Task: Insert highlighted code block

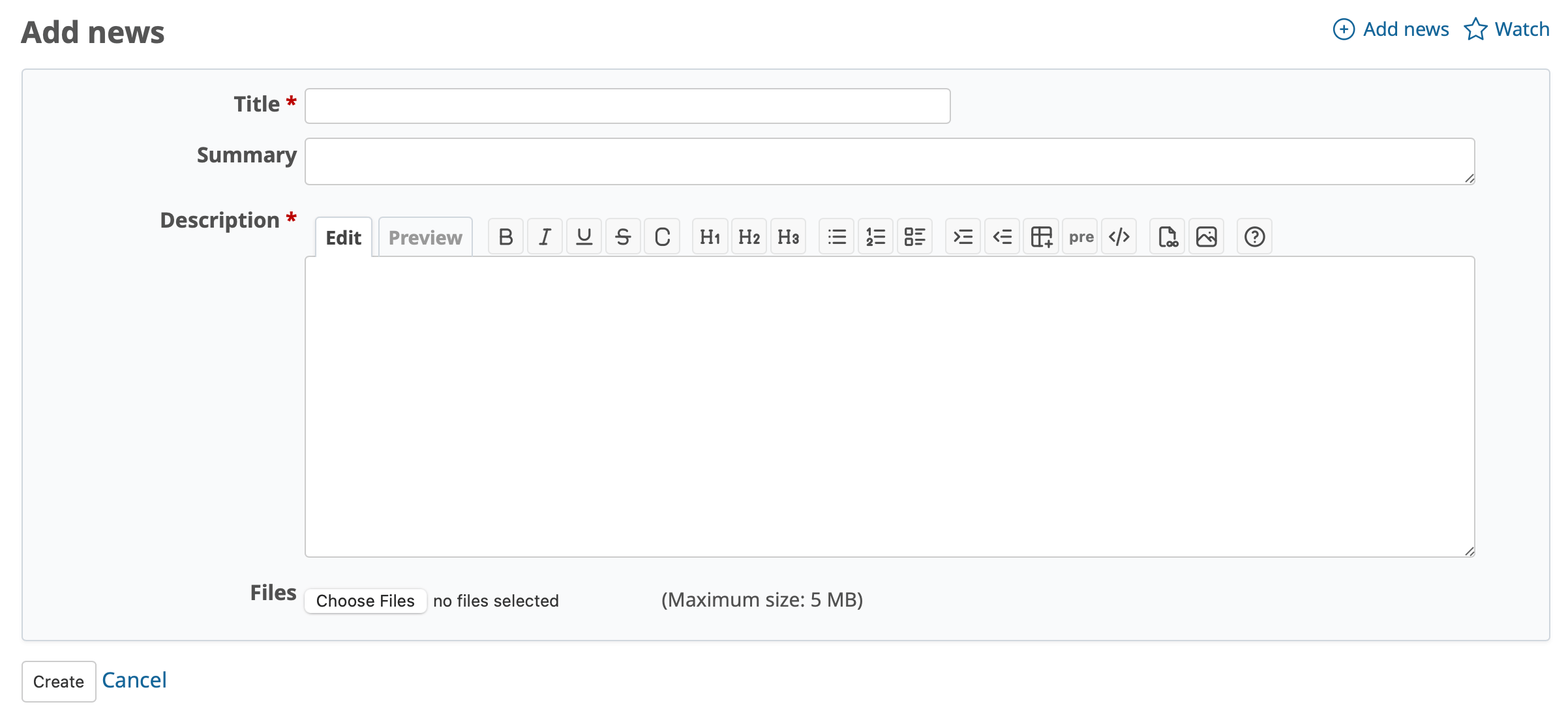Action: 1119,237
